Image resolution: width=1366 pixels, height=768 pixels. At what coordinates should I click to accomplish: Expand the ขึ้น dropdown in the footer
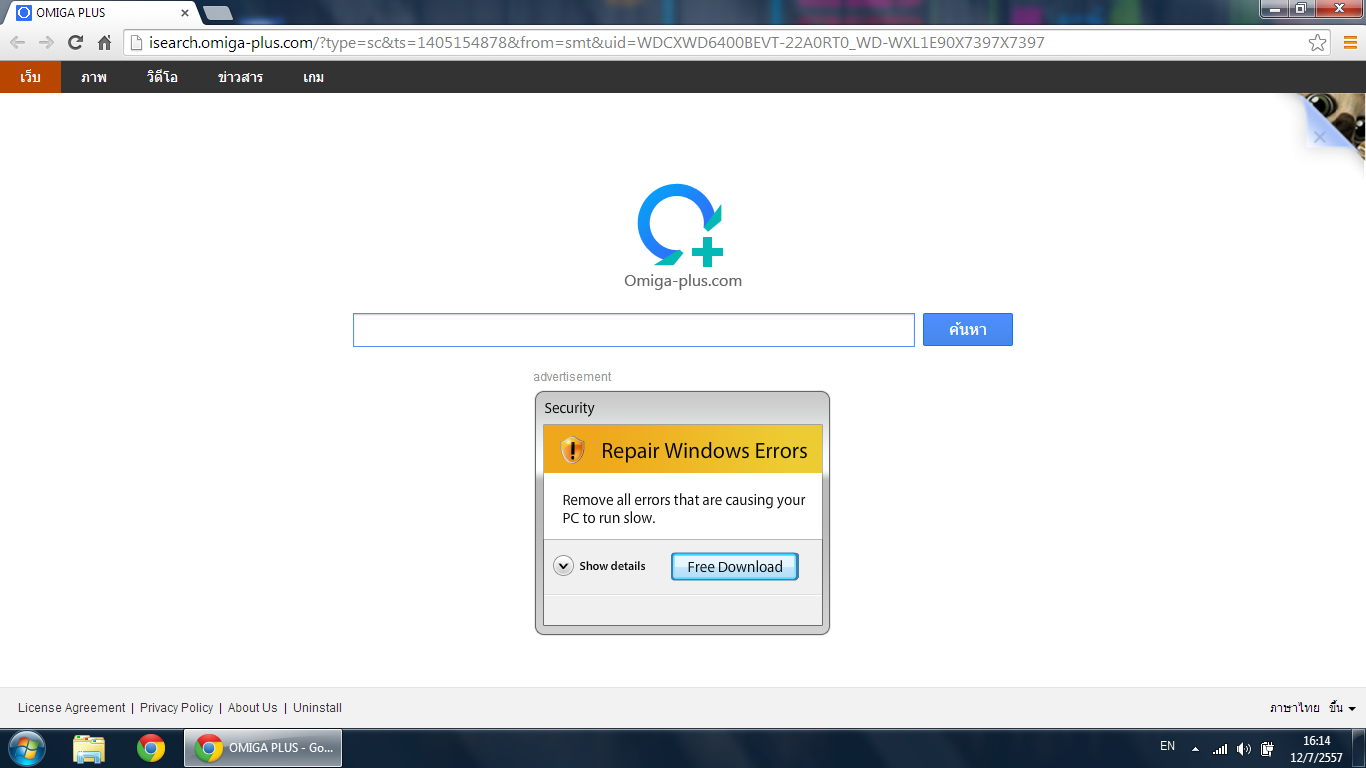(1342, 708)
